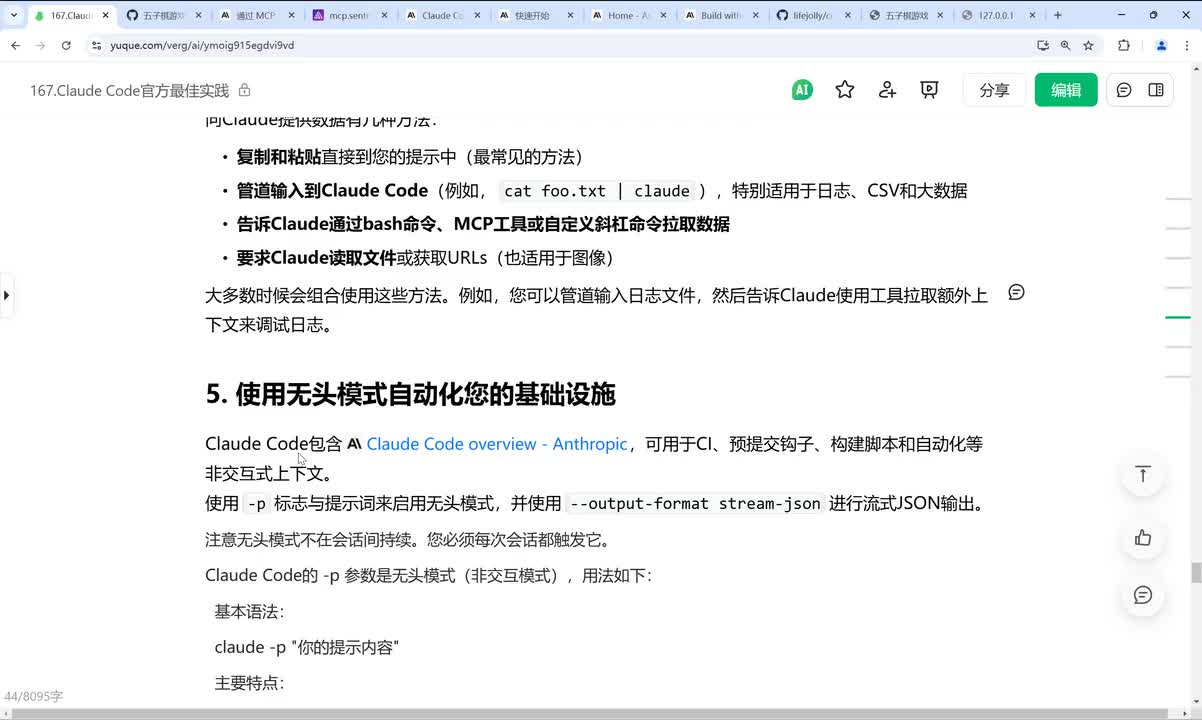Click the code snippet cat foo.txt | claude
Screen dimensions: 1202x720
[597, 191]
